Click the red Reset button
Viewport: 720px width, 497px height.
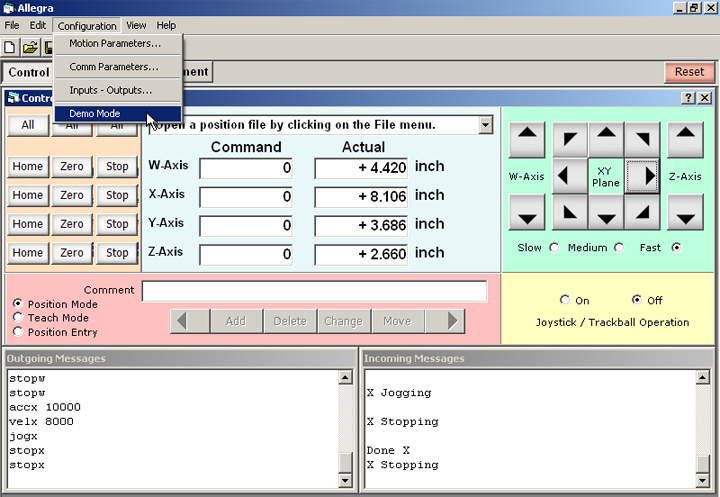689,72
